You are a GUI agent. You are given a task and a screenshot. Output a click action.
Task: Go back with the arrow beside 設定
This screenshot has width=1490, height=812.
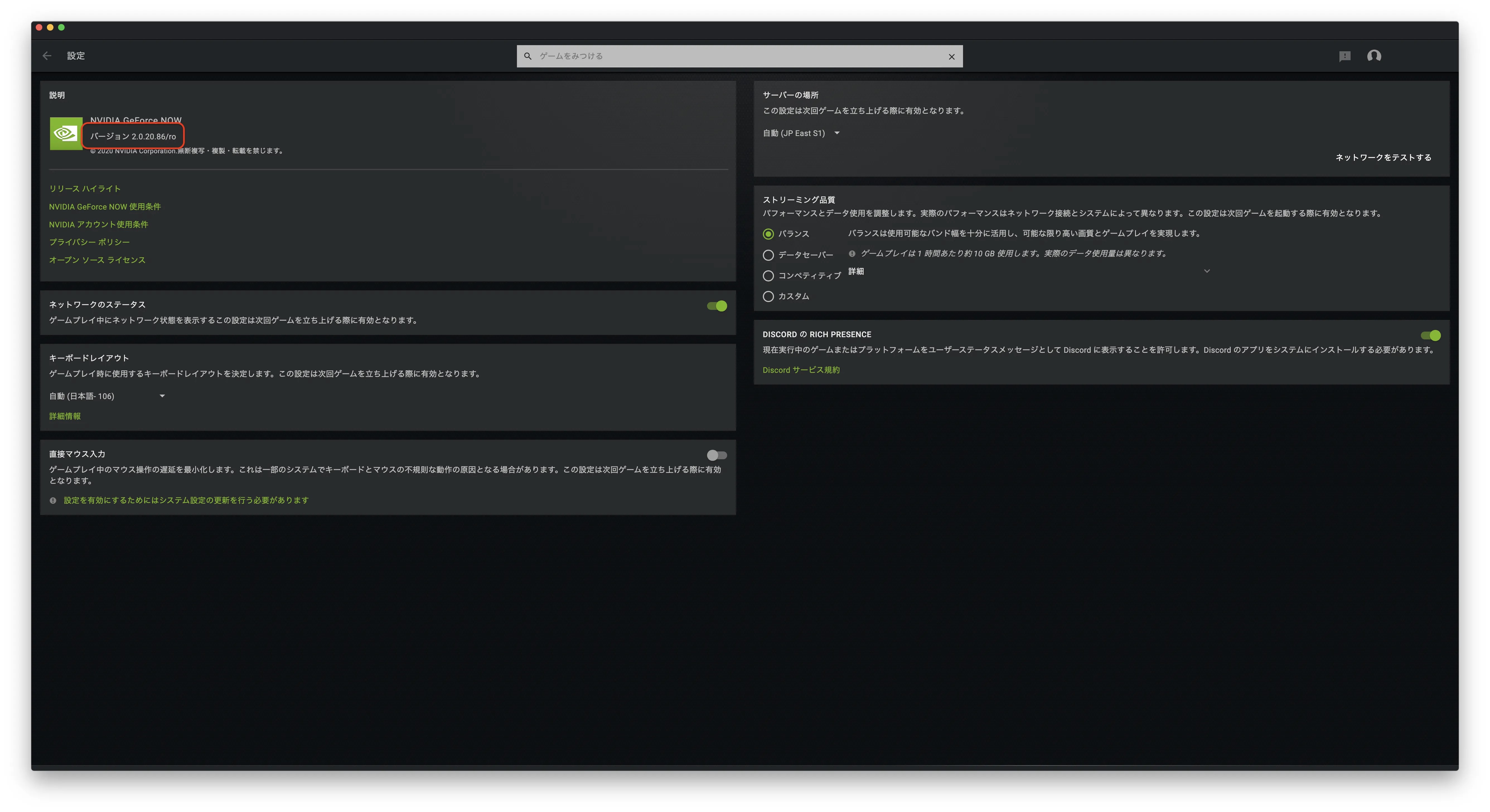pos(47,56)
